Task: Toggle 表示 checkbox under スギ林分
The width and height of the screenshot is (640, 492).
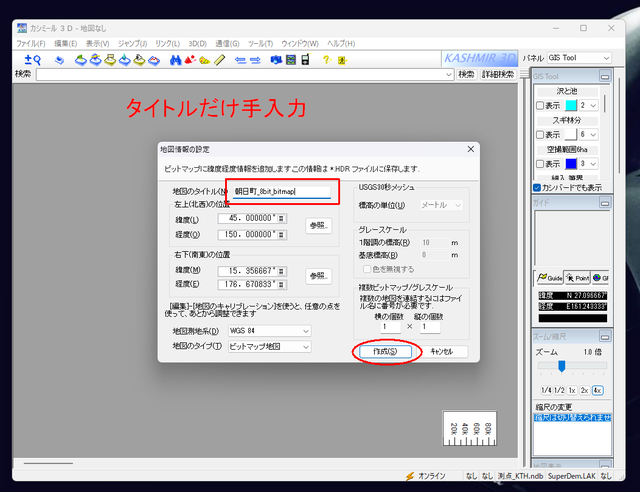Action: [540, 135]
